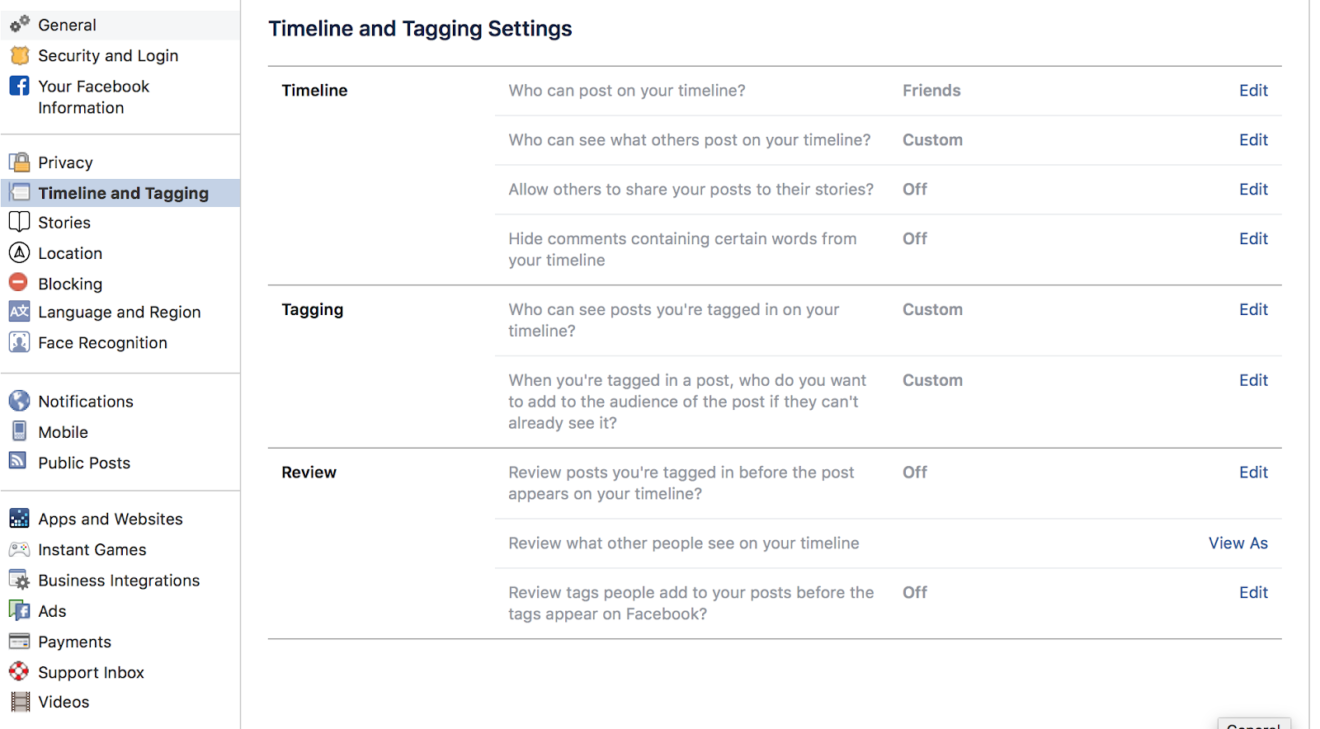Open the Ads settings icon
1320x729 pixels.
point(21,610)
